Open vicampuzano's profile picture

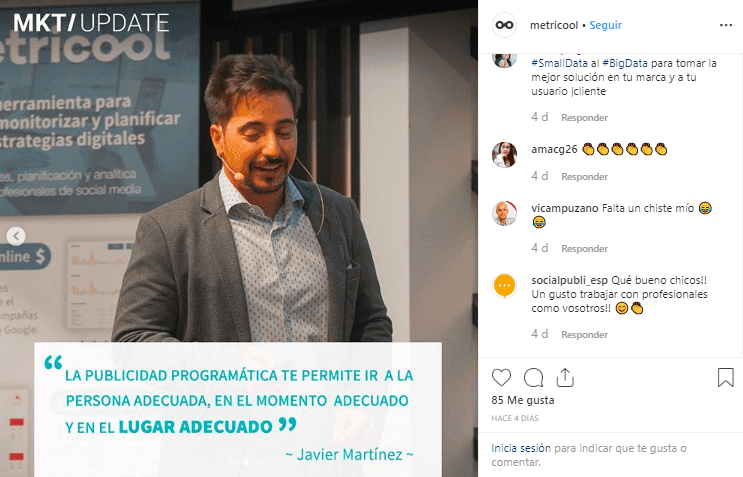504,213
